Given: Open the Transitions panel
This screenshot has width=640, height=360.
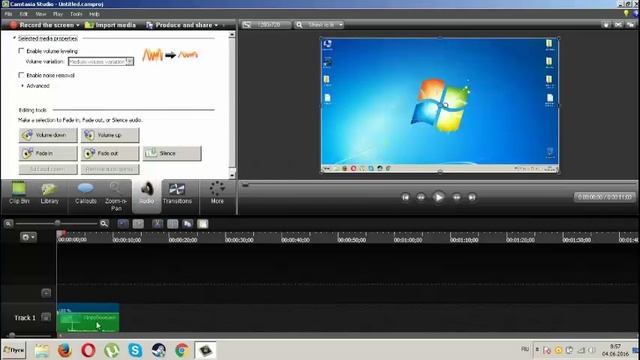Looking at the screenshot, I should (177, 193).
